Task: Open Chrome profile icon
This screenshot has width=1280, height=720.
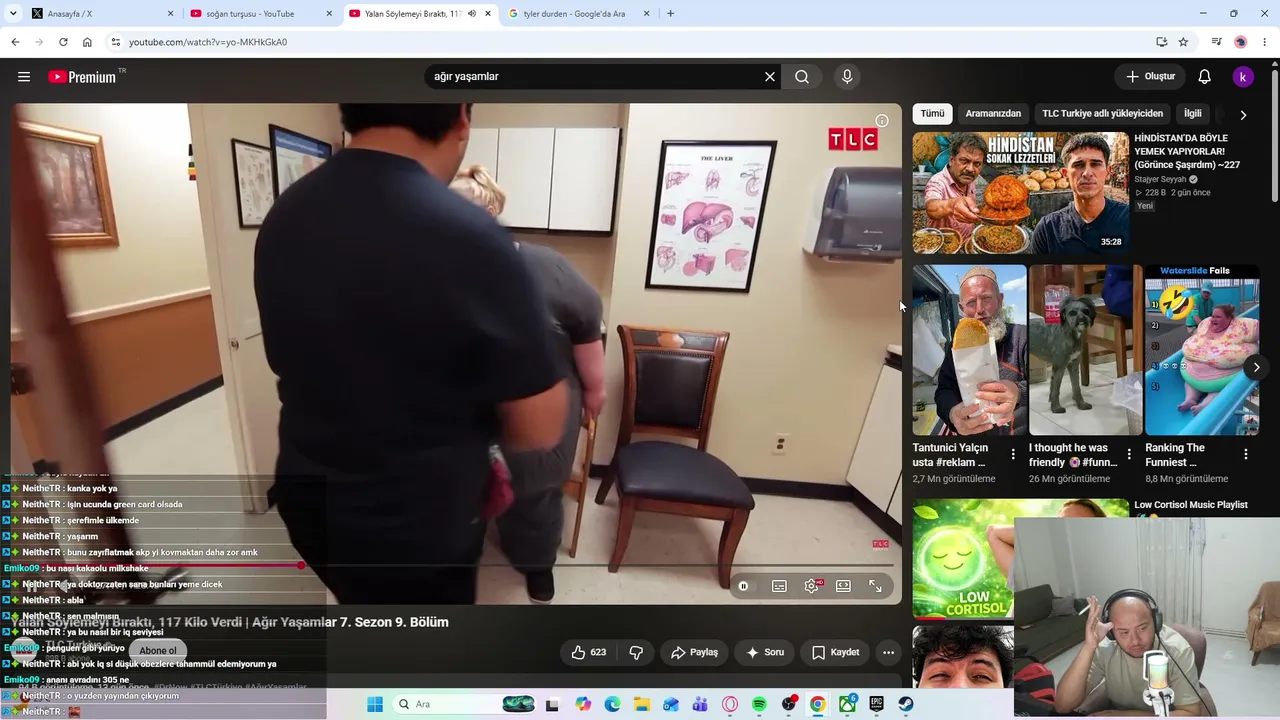Action: pos(1241,42)
